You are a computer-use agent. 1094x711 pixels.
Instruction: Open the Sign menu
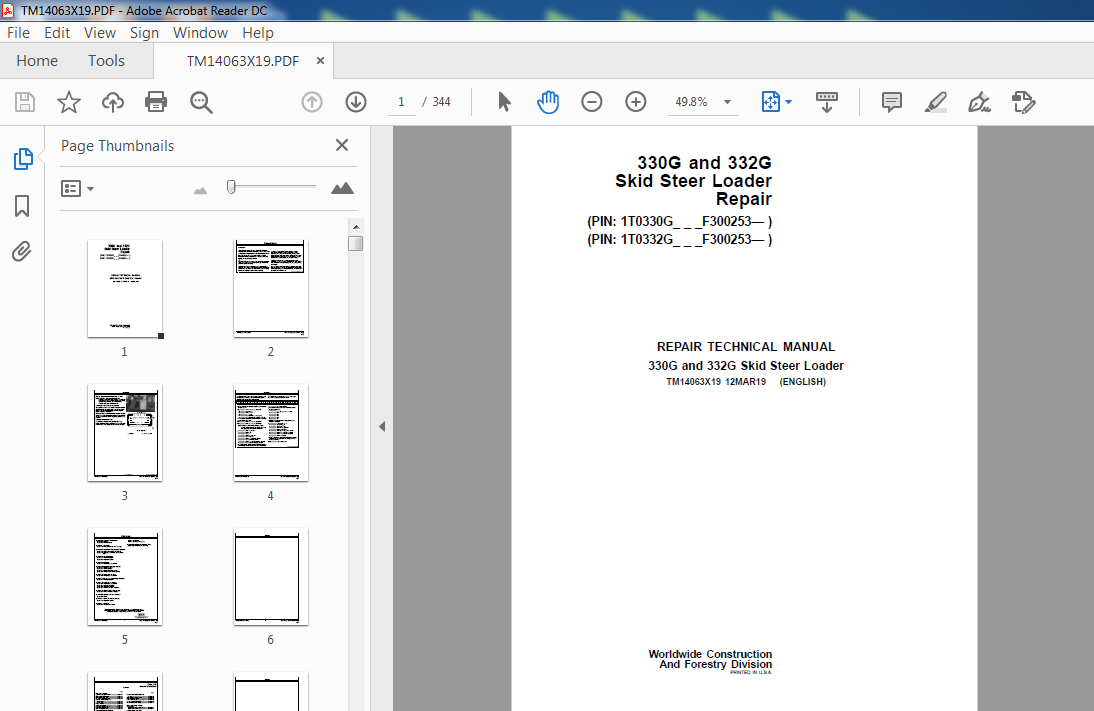click(144, 33)
